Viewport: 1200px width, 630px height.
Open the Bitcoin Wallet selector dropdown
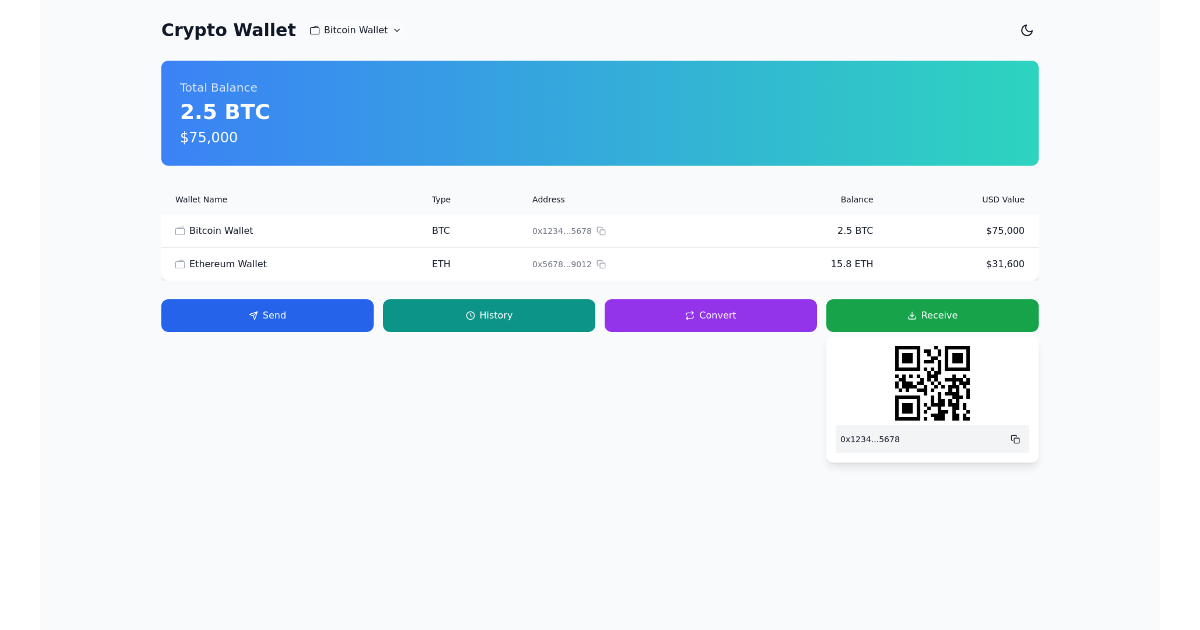pos(355,30)
